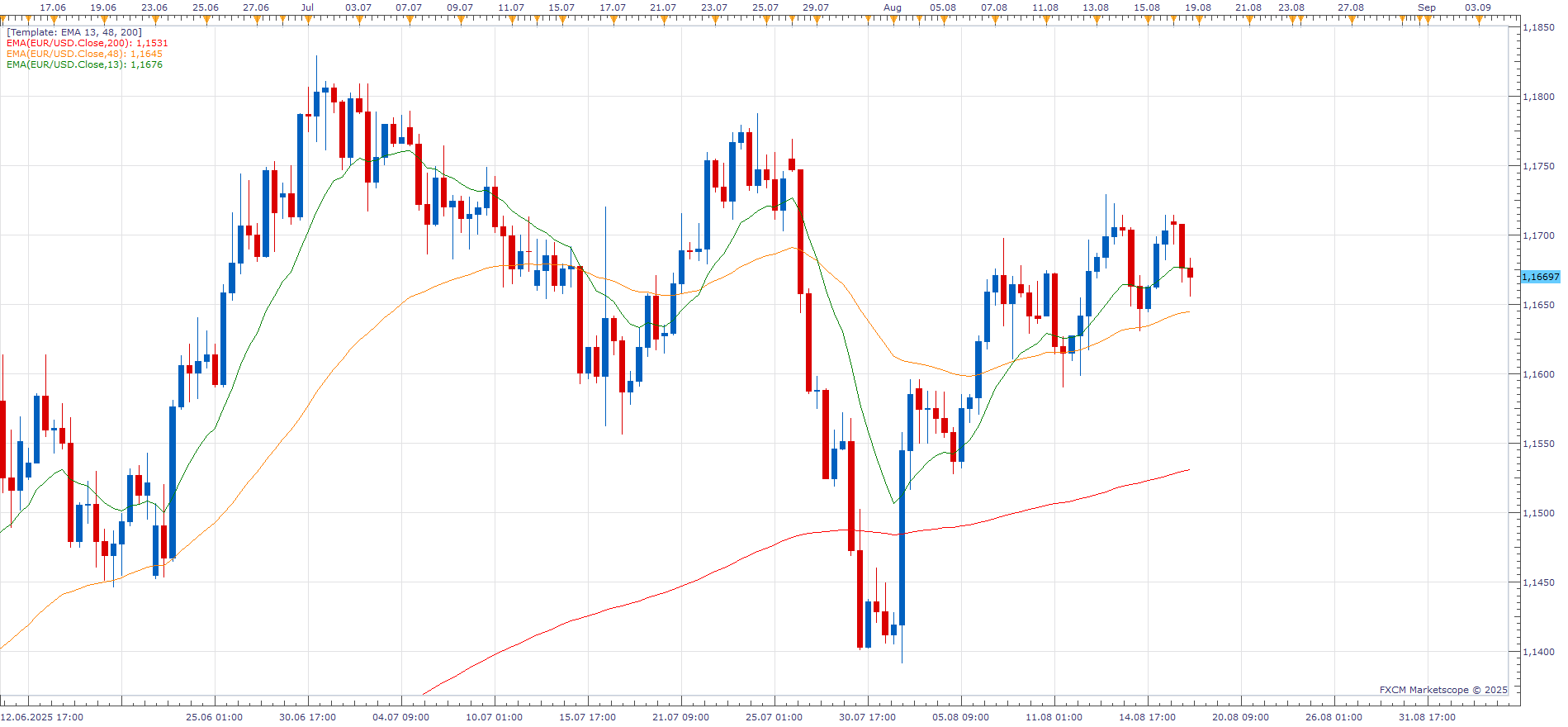Click price axis label 1,1500
This screenshot has height=727, width=1568.
click(1538, 513)
